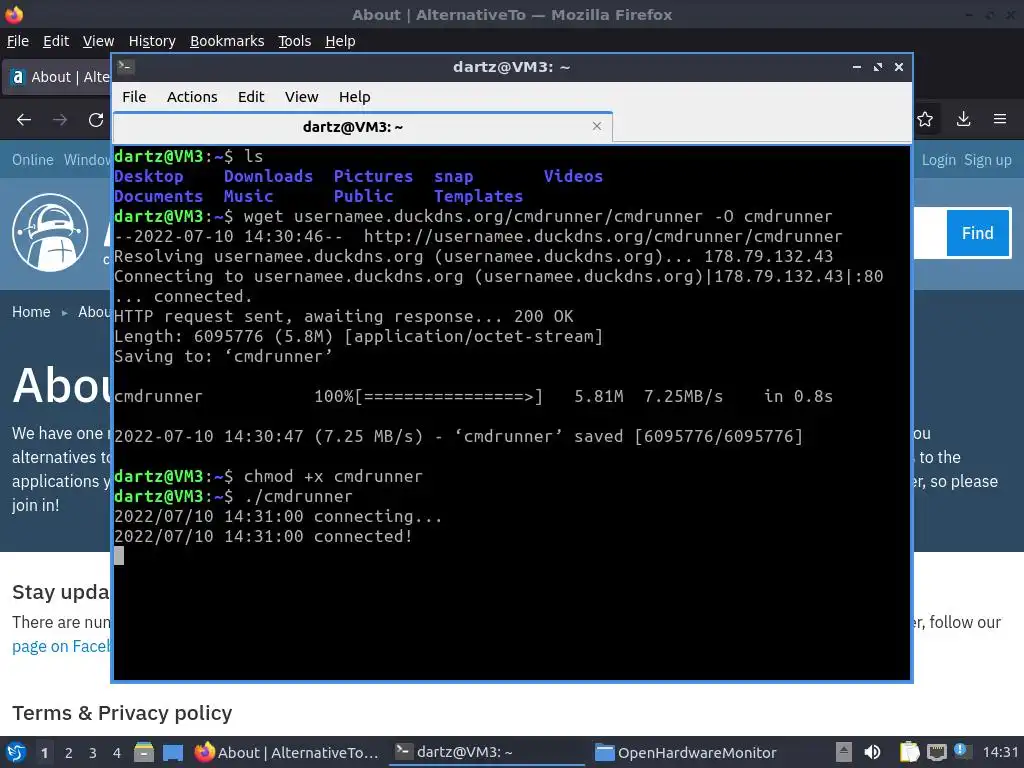The height and width of the screenshot is (768, 1024).
Task: Click the network monitor tray icon
Action: point(936,752)
